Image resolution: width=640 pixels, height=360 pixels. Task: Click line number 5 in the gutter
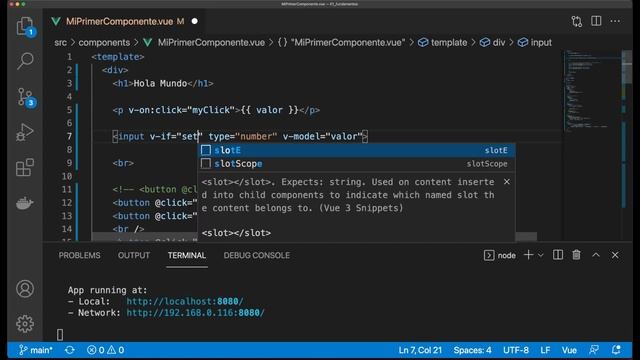(69, 110)
